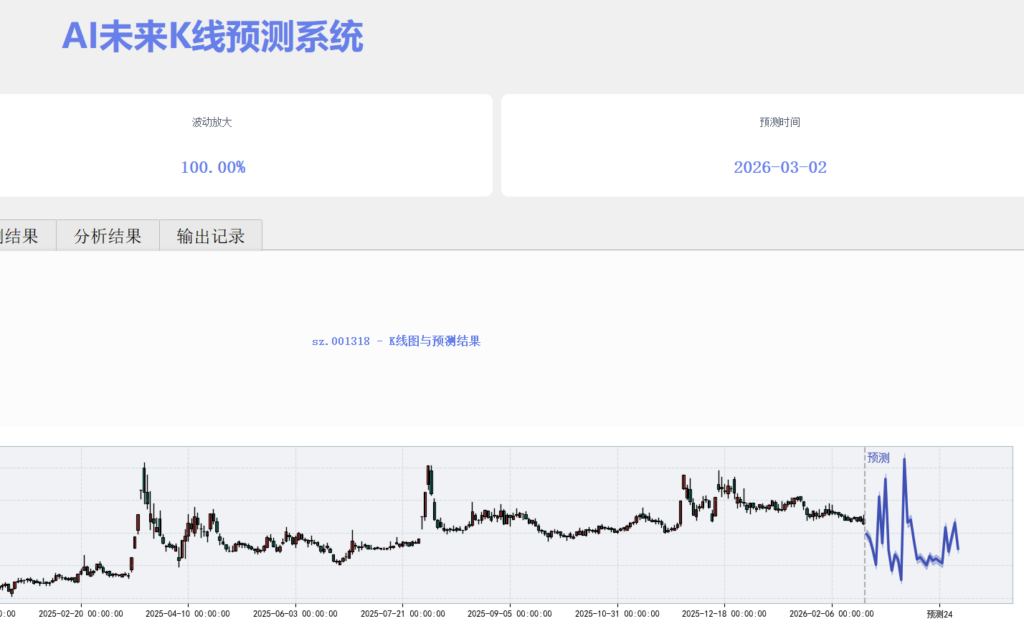Click the 预测时间 date 2026-03-02

[780, 167]
